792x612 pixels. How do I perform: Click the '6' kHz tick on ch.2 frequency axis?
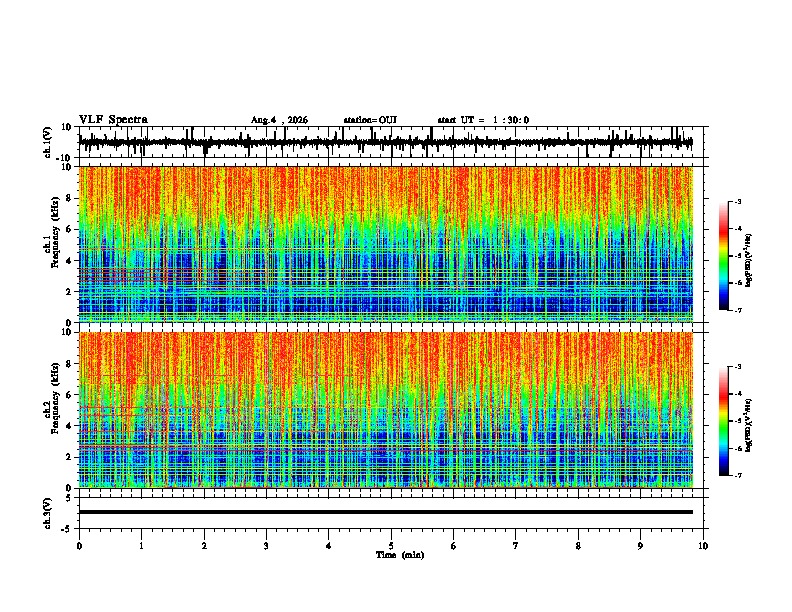point(70,395)
